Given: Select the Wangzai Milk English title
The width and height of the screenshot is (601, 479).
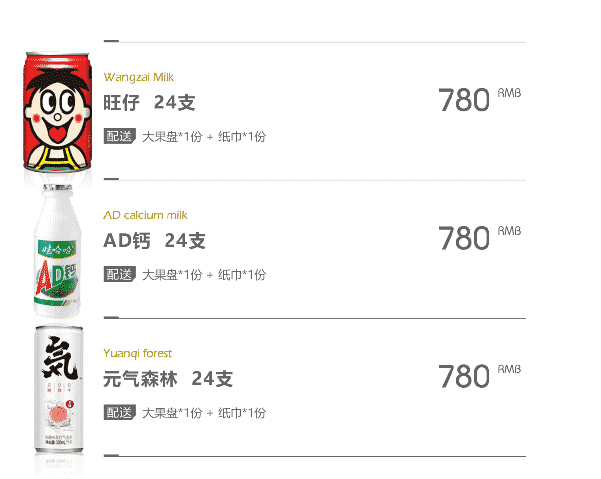Looking at the screenshot, I should (138, 77).
